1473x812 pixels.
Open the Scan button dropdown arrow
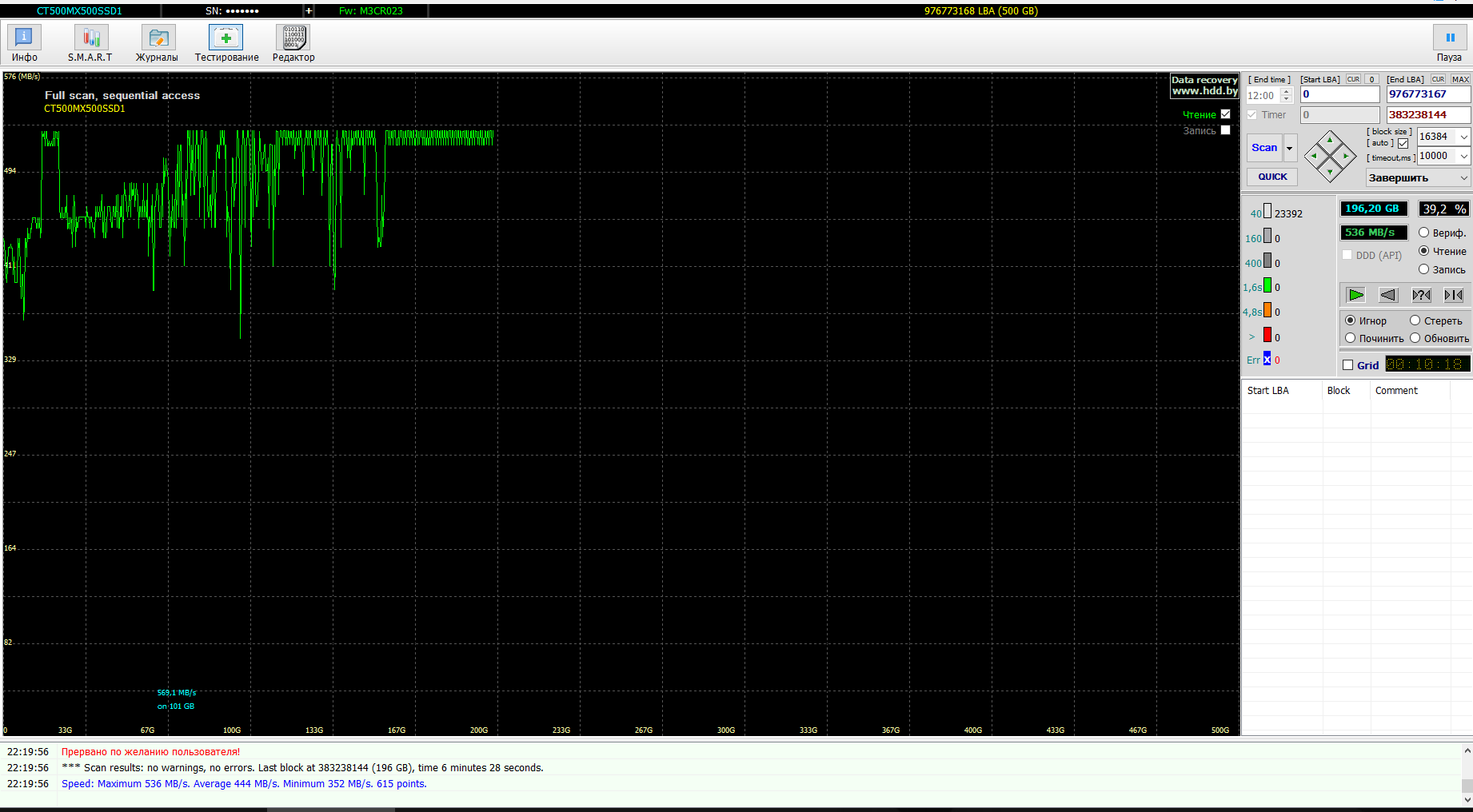[1290, 148]
